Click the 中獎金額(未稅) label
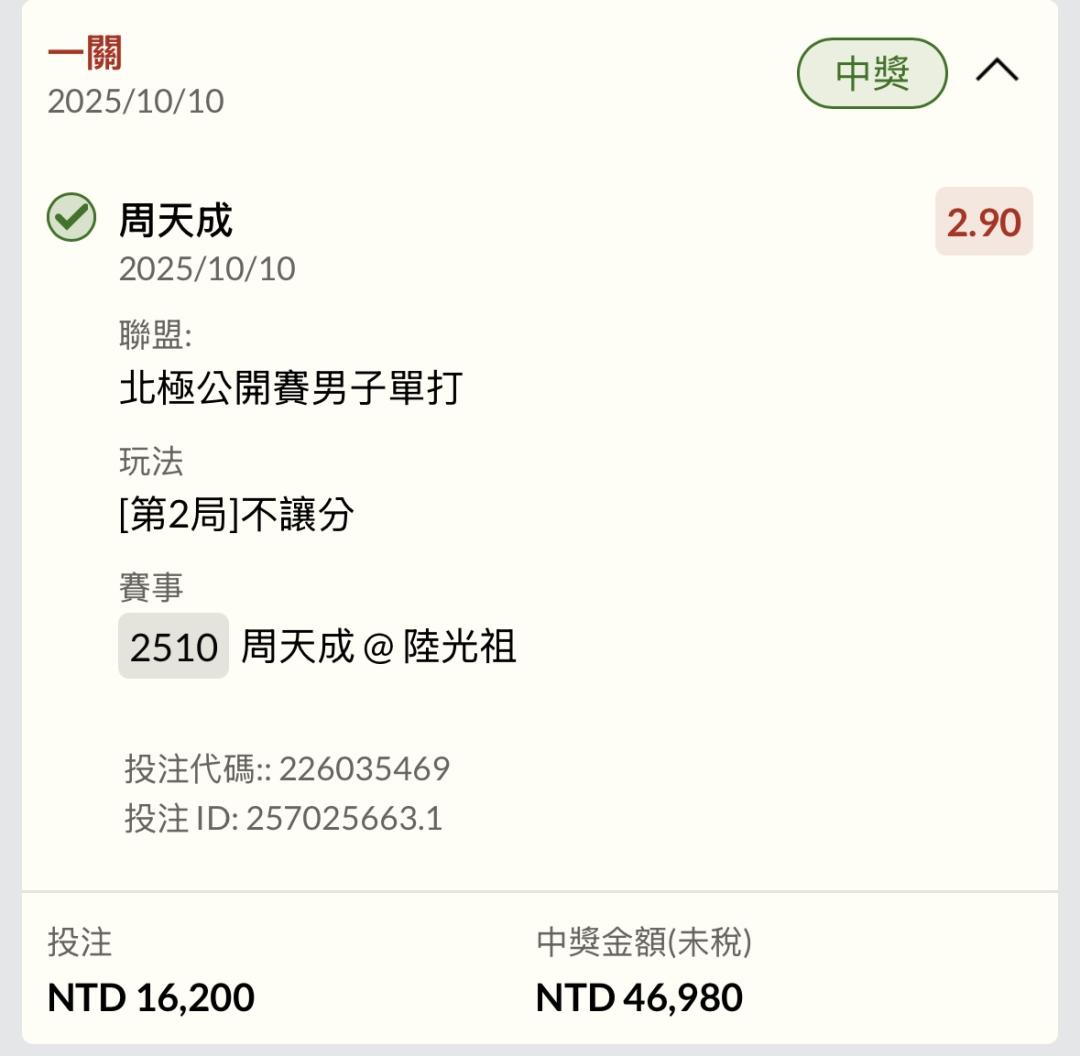 tap(643, 942)
